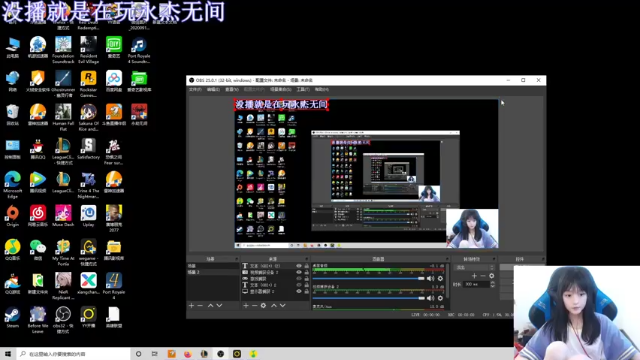
Task: Open the 文件(F) menu in OBS
Action: pos(195,89)
